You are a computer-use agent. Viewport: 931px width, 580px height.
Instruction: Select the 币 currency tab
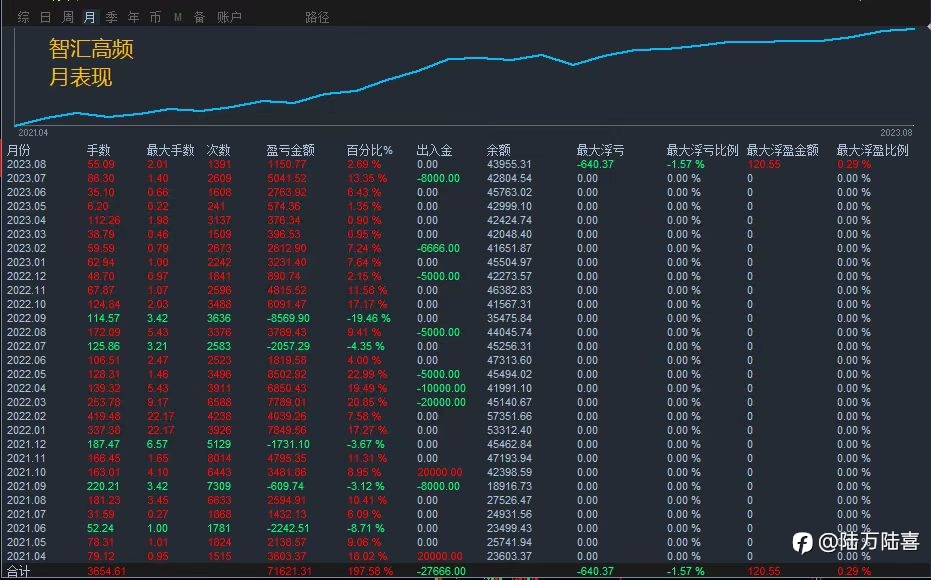click(156, 17)
